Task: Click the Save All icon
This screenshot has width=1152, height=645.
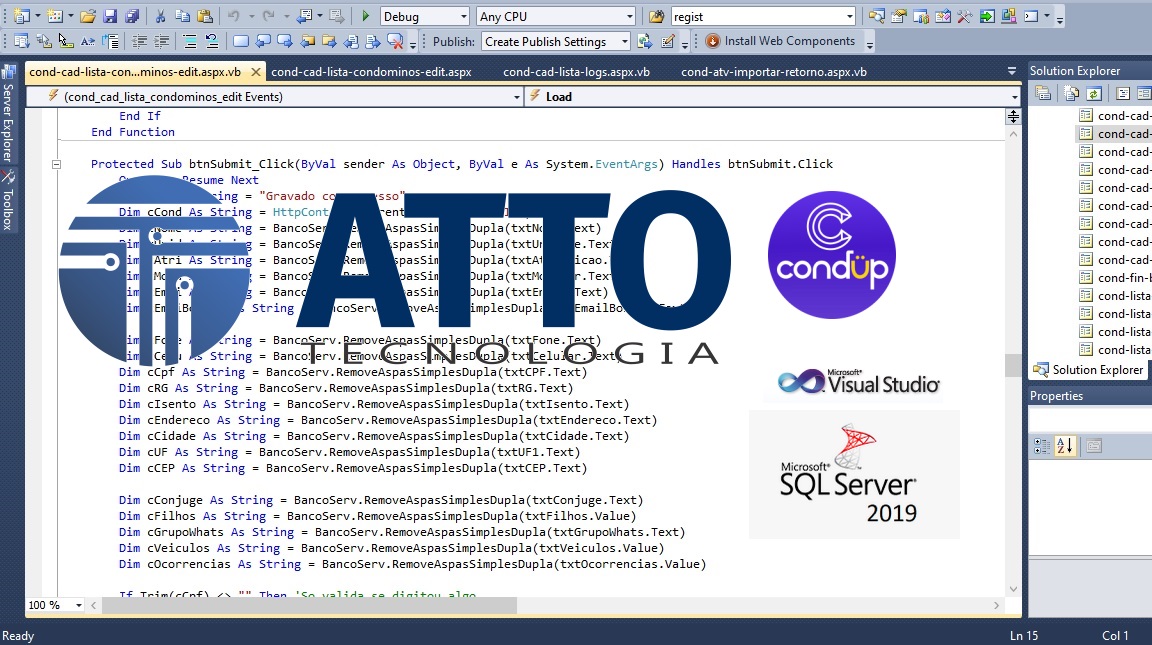Action: 132,16
